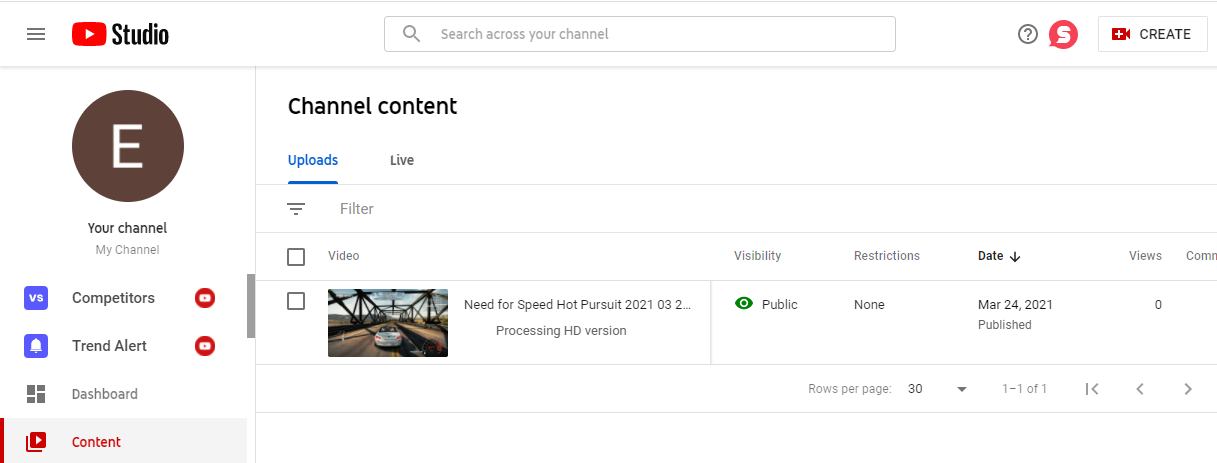This screenshot has width=1217, height=463.
Task: Tick the select-all checkbox in header
Action: [x=296, y=257]
